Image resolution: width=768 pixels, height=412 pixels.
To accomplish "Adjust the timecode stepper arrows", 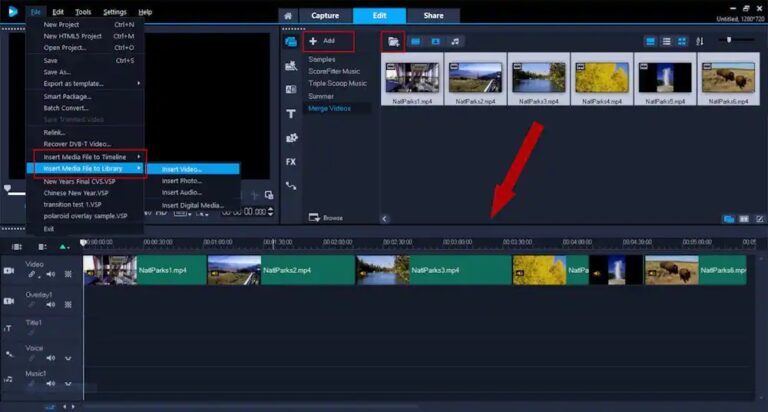I will pos(271,212).
